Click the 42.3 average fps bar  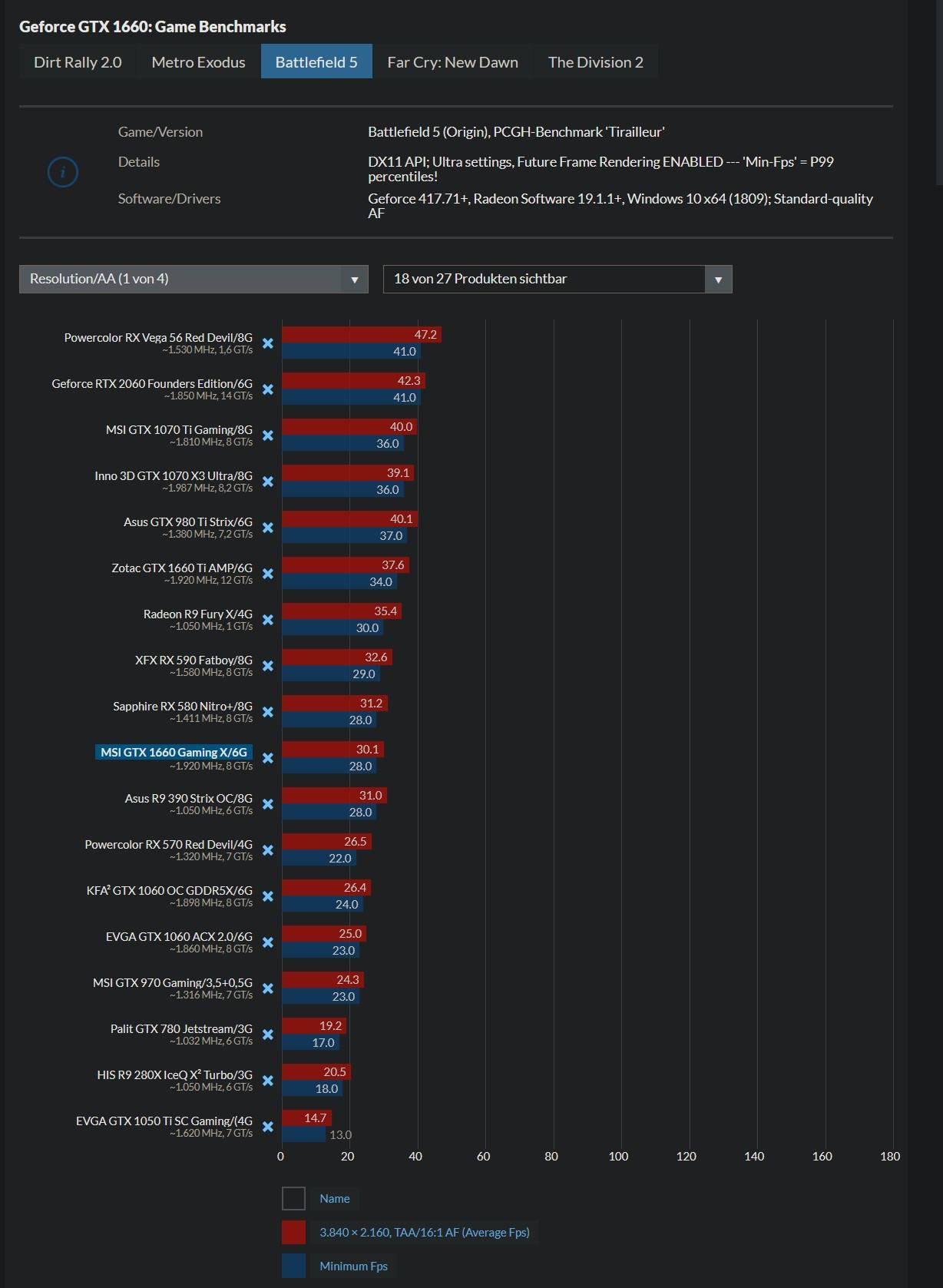[353, 381]
